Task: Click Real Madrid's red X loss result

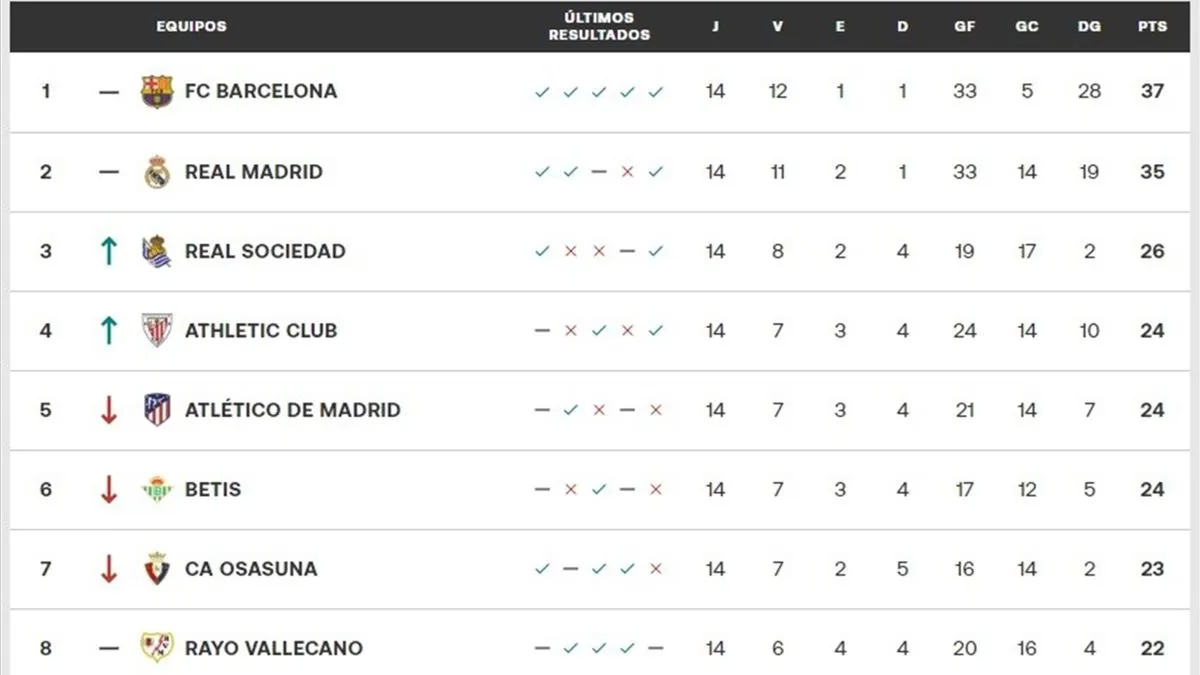Action: click(627, 172)
